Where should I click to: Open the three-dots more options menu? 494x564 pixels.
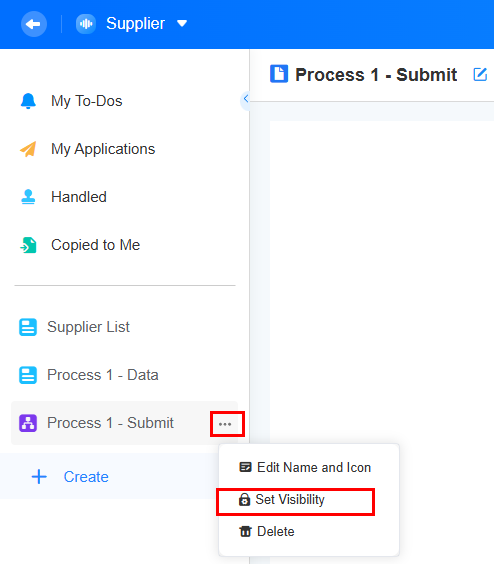[225, 424]
